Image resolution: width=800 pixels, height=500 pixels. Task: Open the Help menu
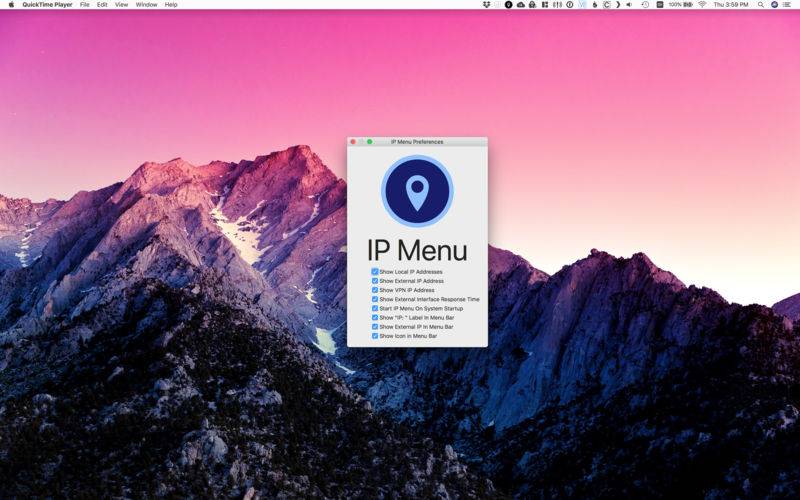click(x=171, y=5)
